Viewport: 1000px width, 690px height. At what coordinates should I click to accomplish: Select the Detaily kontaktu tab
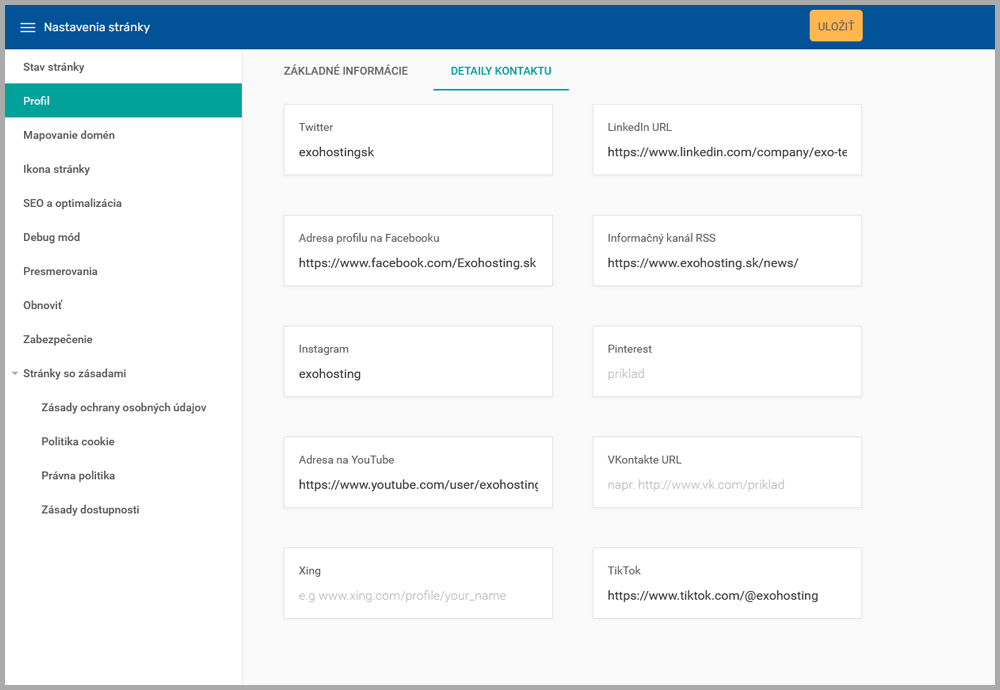(x=500, y=71)
